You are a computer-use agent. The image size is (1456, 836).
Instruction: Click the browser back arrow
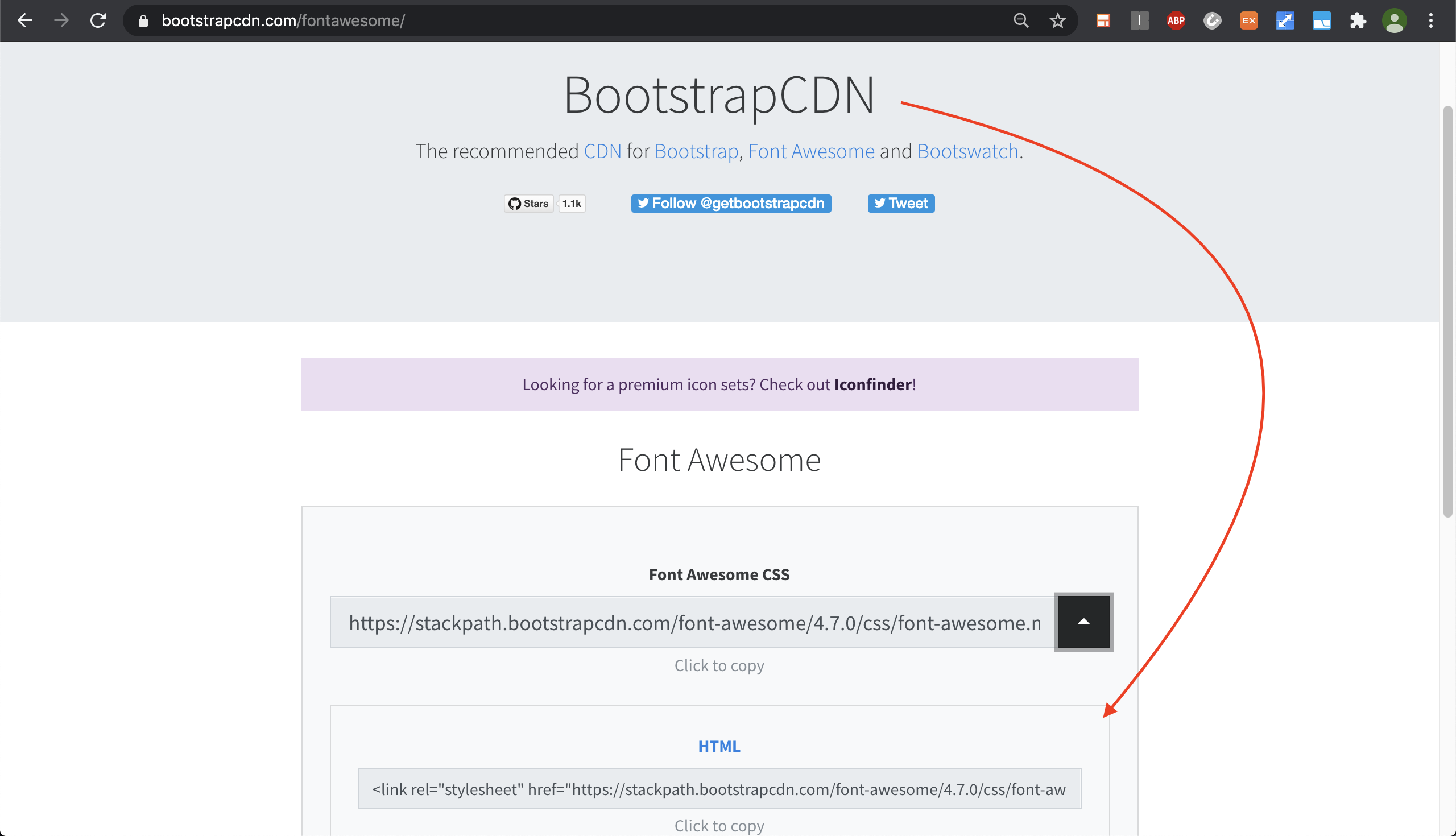(x=24, y=20)
